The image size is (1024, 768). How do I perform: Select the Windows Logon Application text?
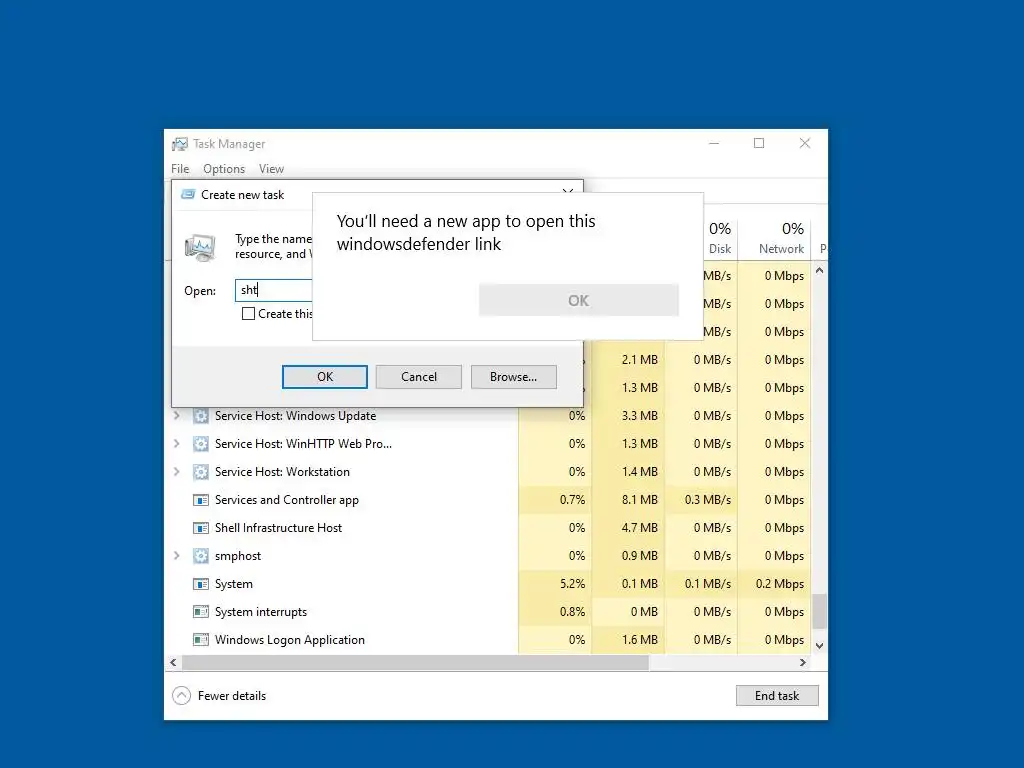(290, 640)
